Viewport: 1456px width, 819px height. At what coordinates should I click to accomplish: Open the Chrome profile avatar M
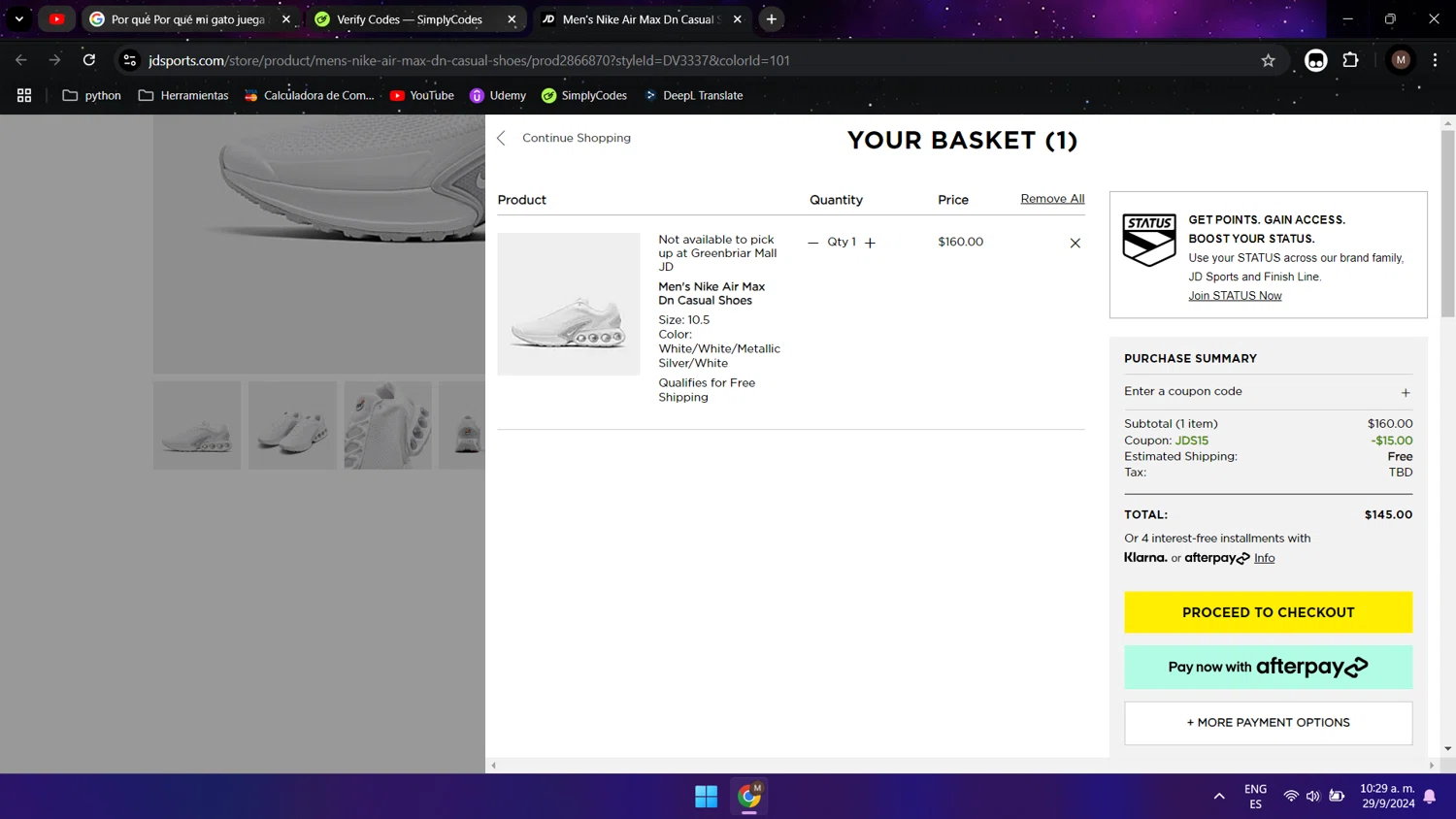click(x=1400, y=60)
